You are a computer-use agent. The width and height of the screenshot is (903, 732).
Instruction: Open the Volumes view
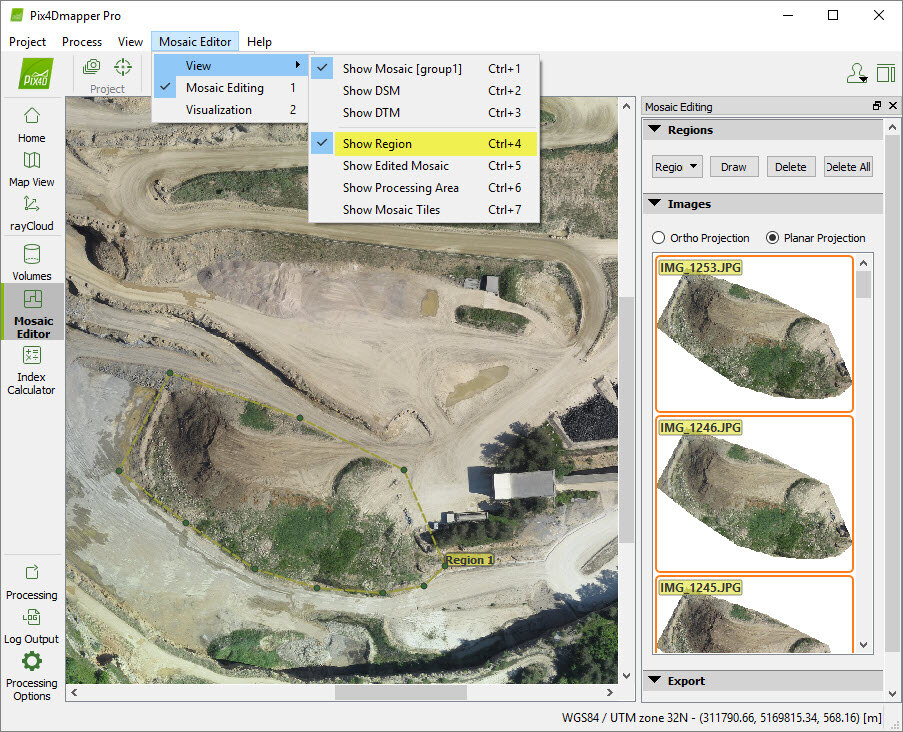(x=31, y=262)
